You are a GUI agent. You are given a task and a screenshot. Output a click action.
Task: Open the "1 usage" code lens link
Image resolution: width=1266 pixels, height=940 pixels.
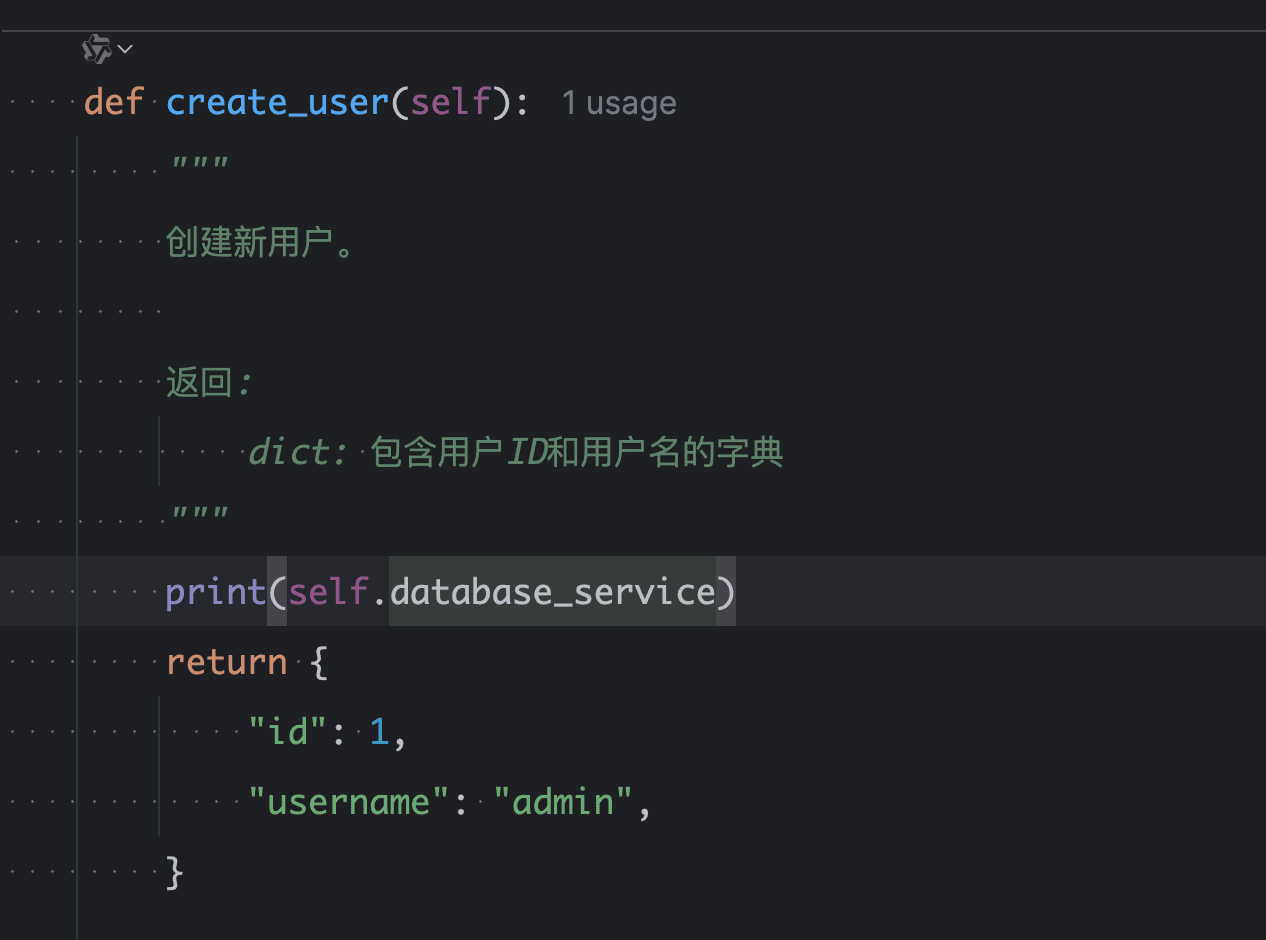(x=619, y=102)
